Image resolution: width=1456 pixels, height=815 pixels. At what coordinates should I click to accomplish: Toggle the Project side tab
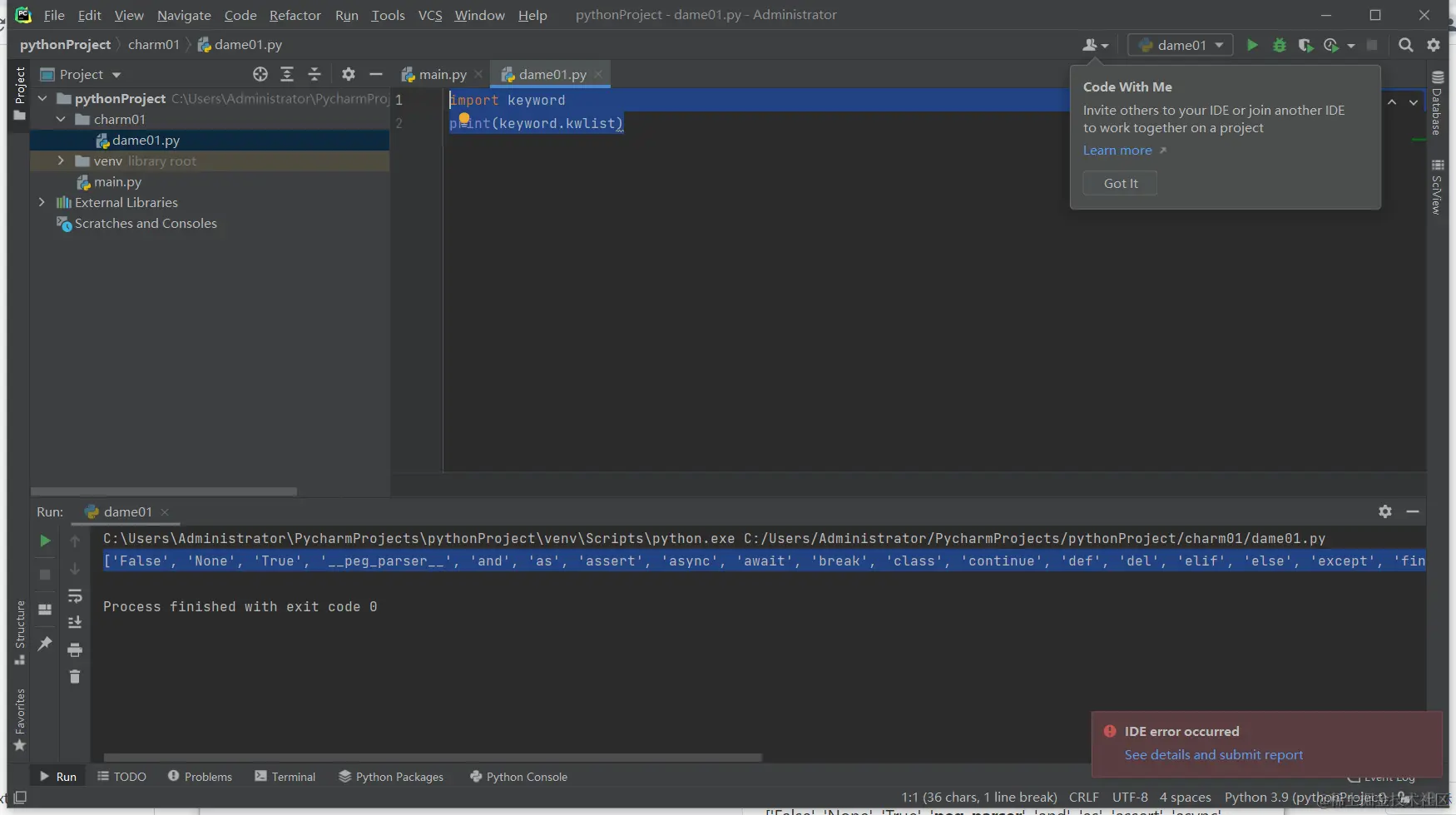click(20, 93)
